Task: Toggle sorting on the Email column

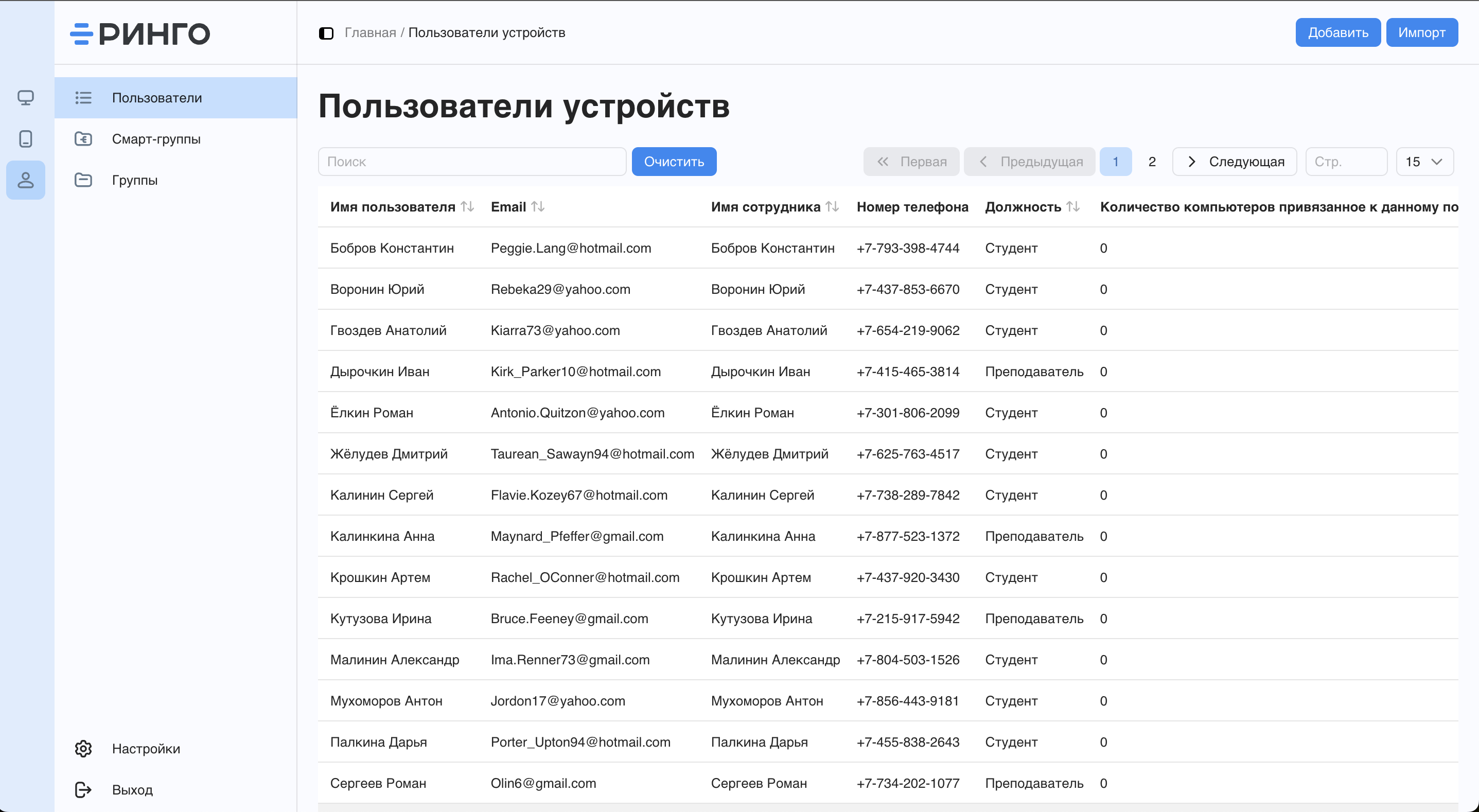Action: click(x=537, y=206)
